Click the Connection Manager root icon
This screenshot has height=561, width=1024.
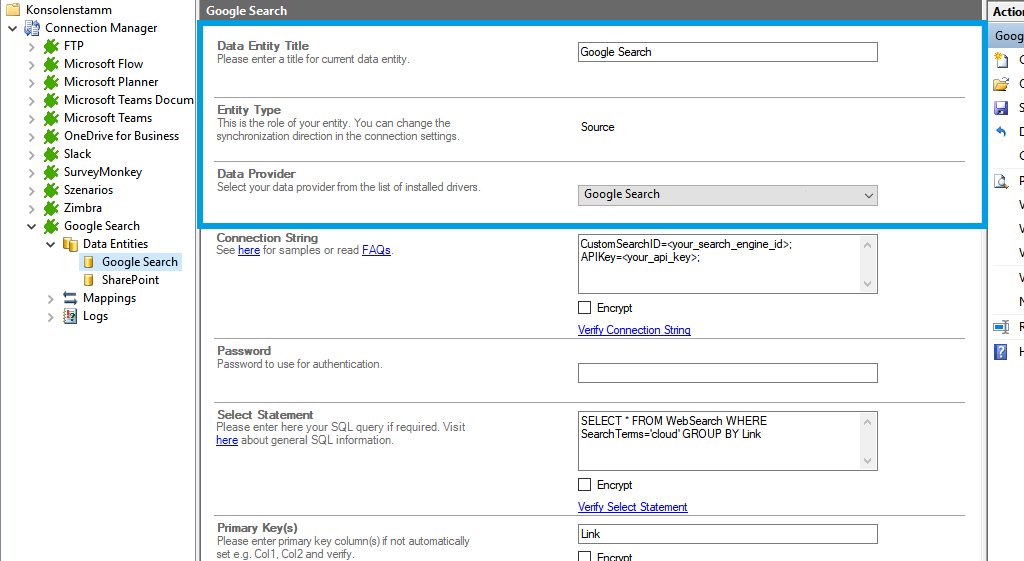[x=32, y=28]
